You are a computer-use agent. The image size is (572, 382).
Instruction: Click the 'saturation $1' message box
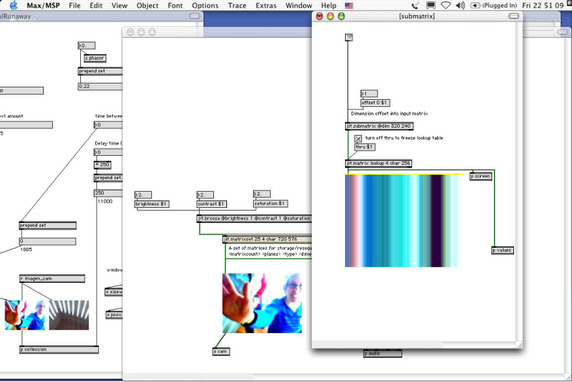271,204
